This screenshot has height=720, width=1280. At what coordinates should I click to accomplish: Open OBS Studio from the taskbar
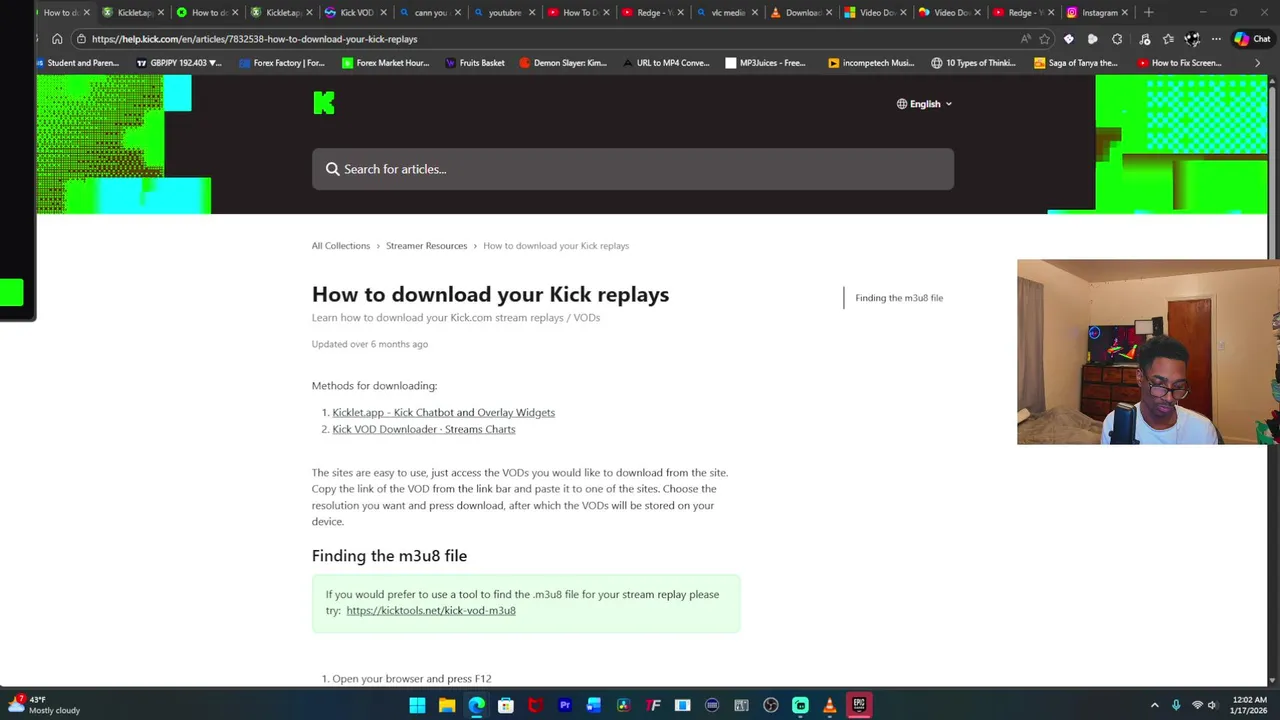(771, 705)
